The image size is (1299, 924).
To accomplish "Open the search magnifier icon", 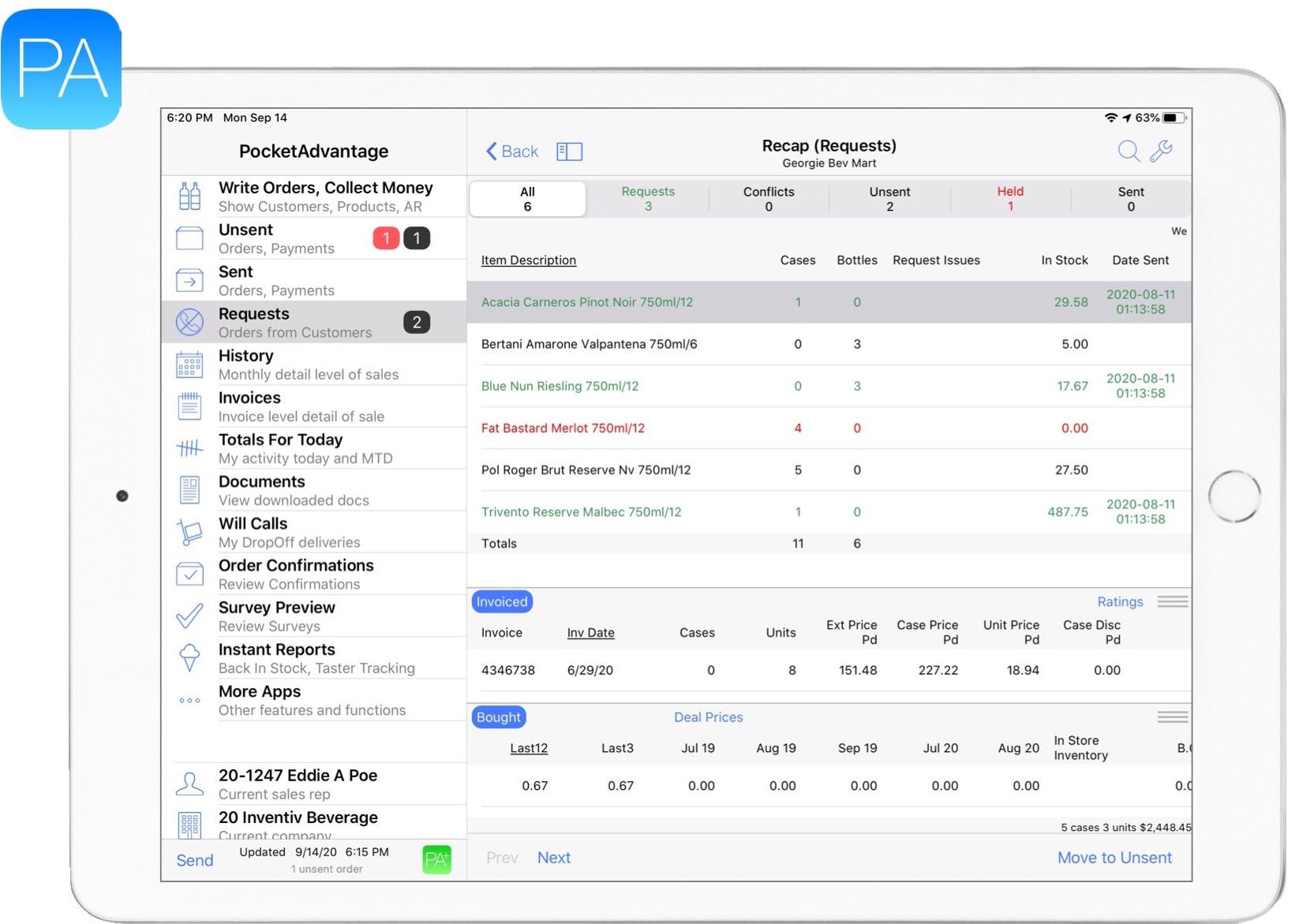I will pos(1129,151).
